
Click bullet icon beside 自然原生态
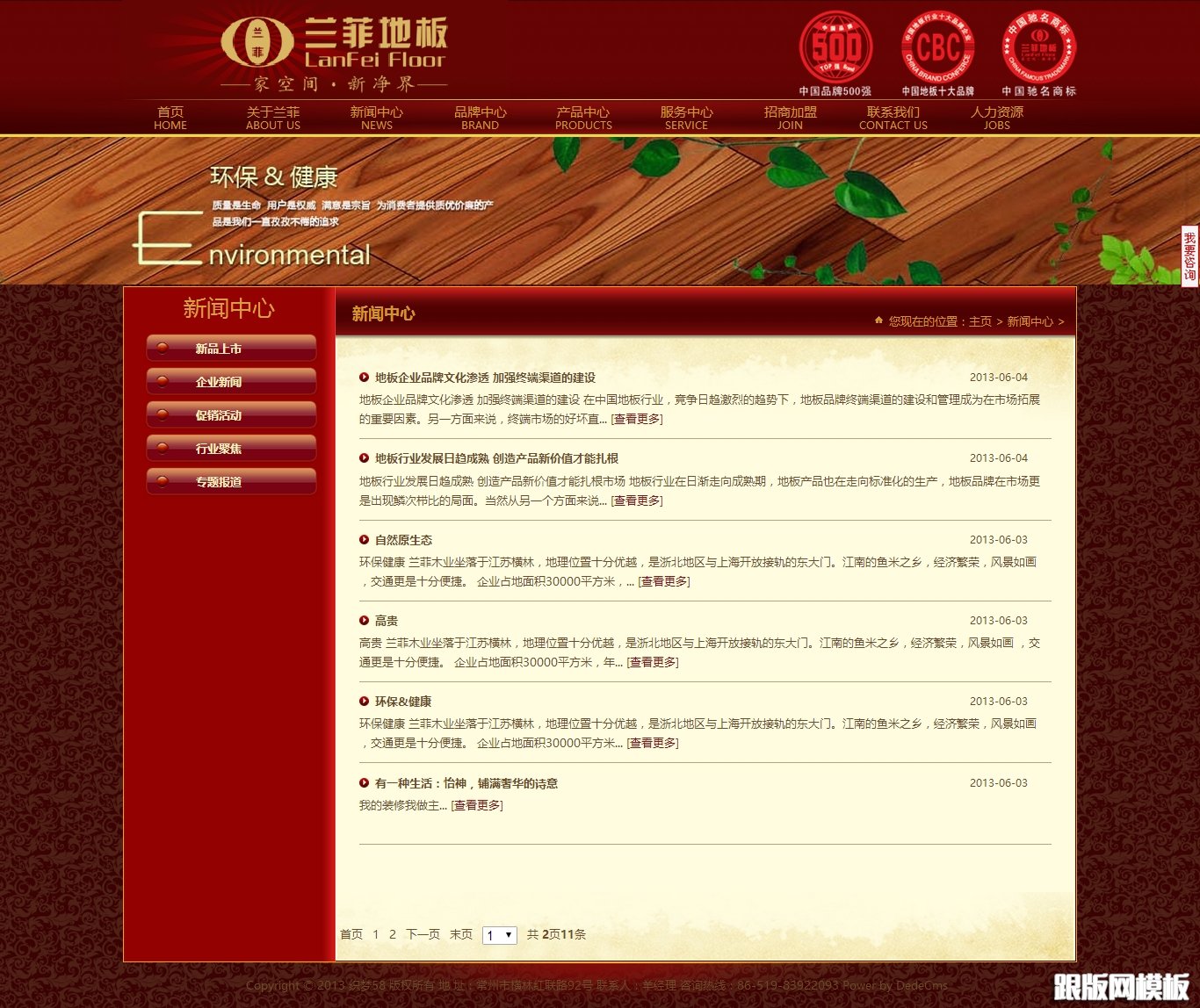coord(364,540)
